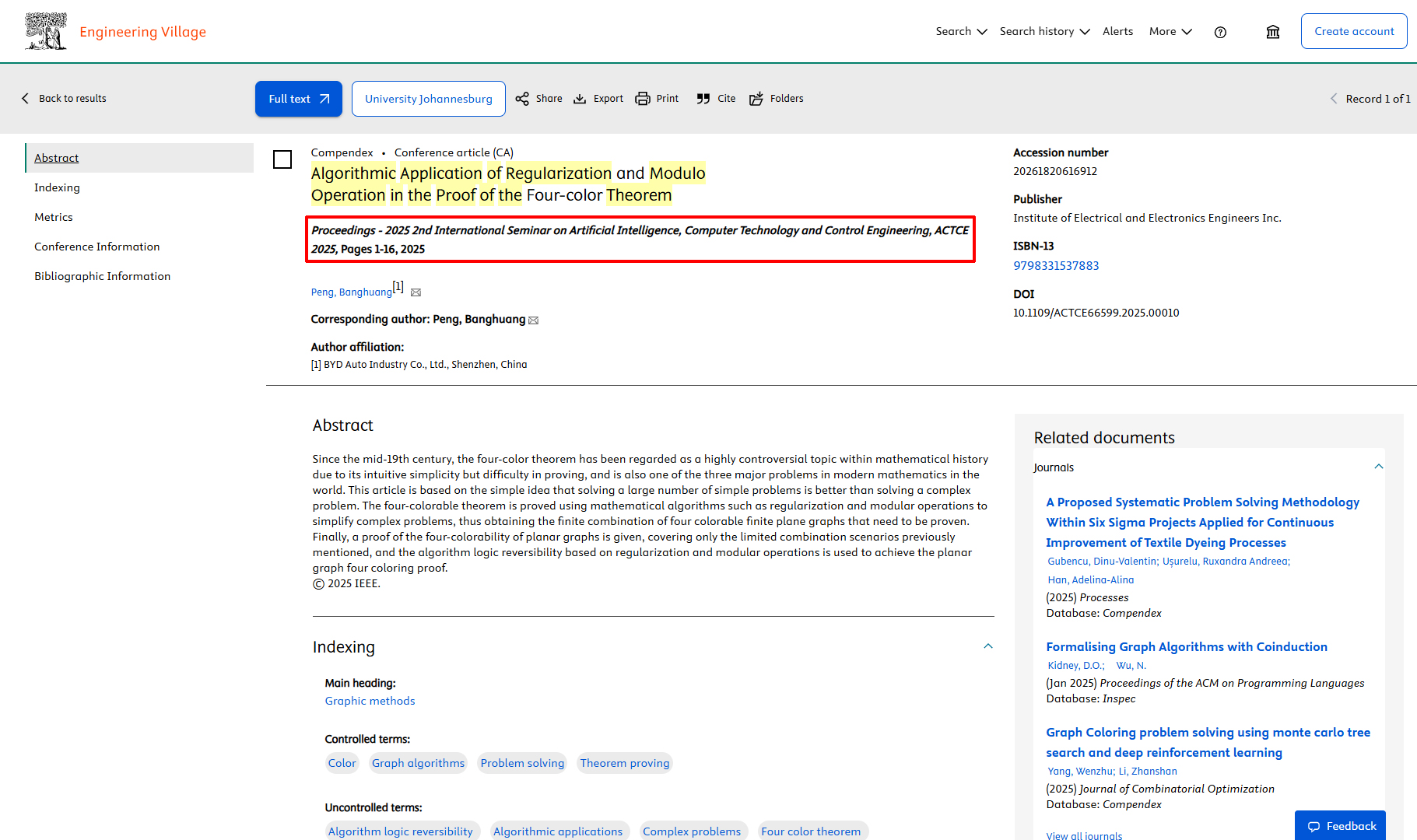Image resolution: width=1417 pixels, height=840 pixels.
Task: Click the Create account button
Action: coord(1354,31)
